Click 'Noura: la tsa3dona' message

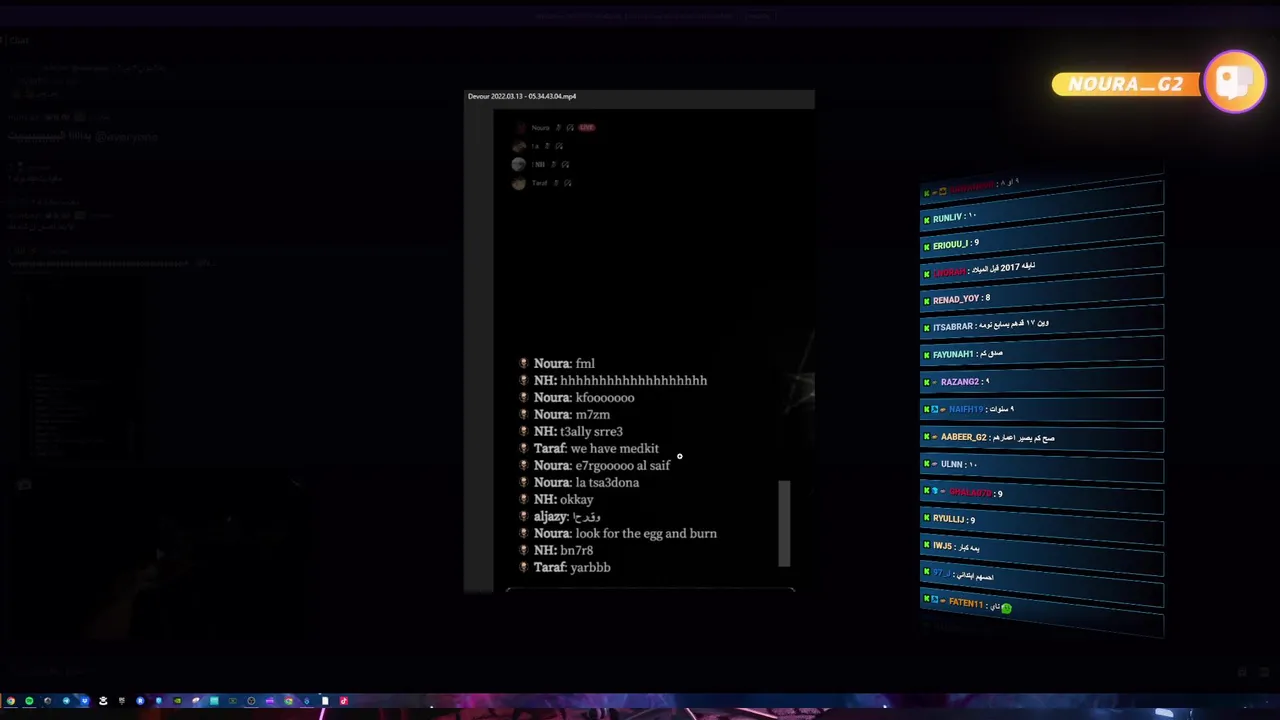586,483
